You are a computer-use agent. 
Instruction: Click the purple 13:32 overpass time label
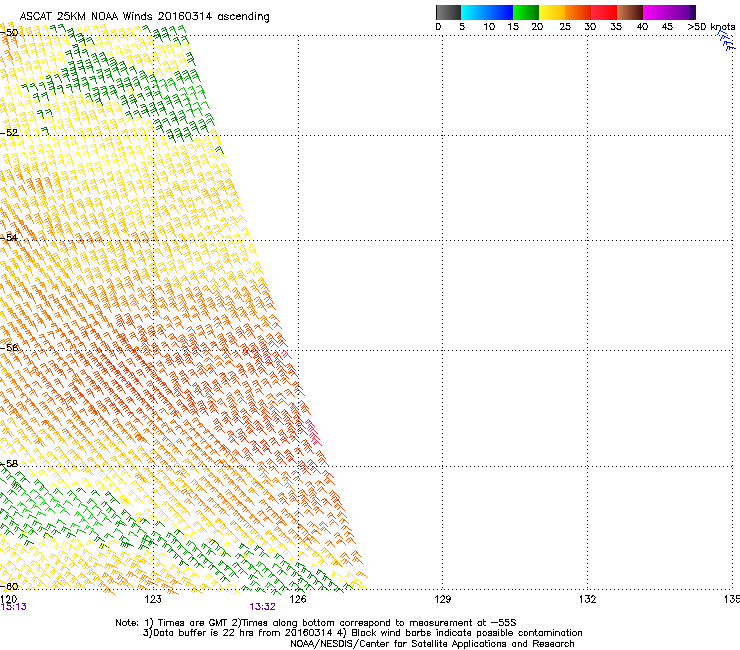click(262, 607)
